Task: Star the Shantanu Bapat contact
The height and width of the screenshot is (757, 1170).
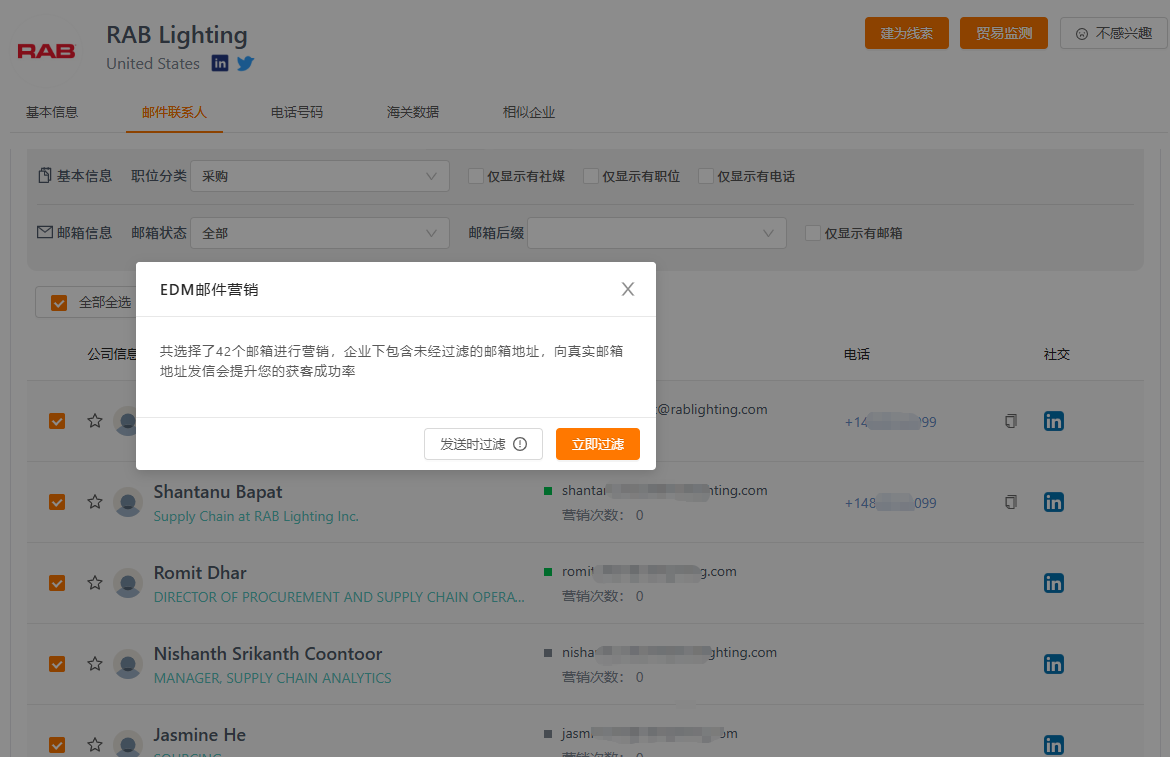Action: [95, 502]
